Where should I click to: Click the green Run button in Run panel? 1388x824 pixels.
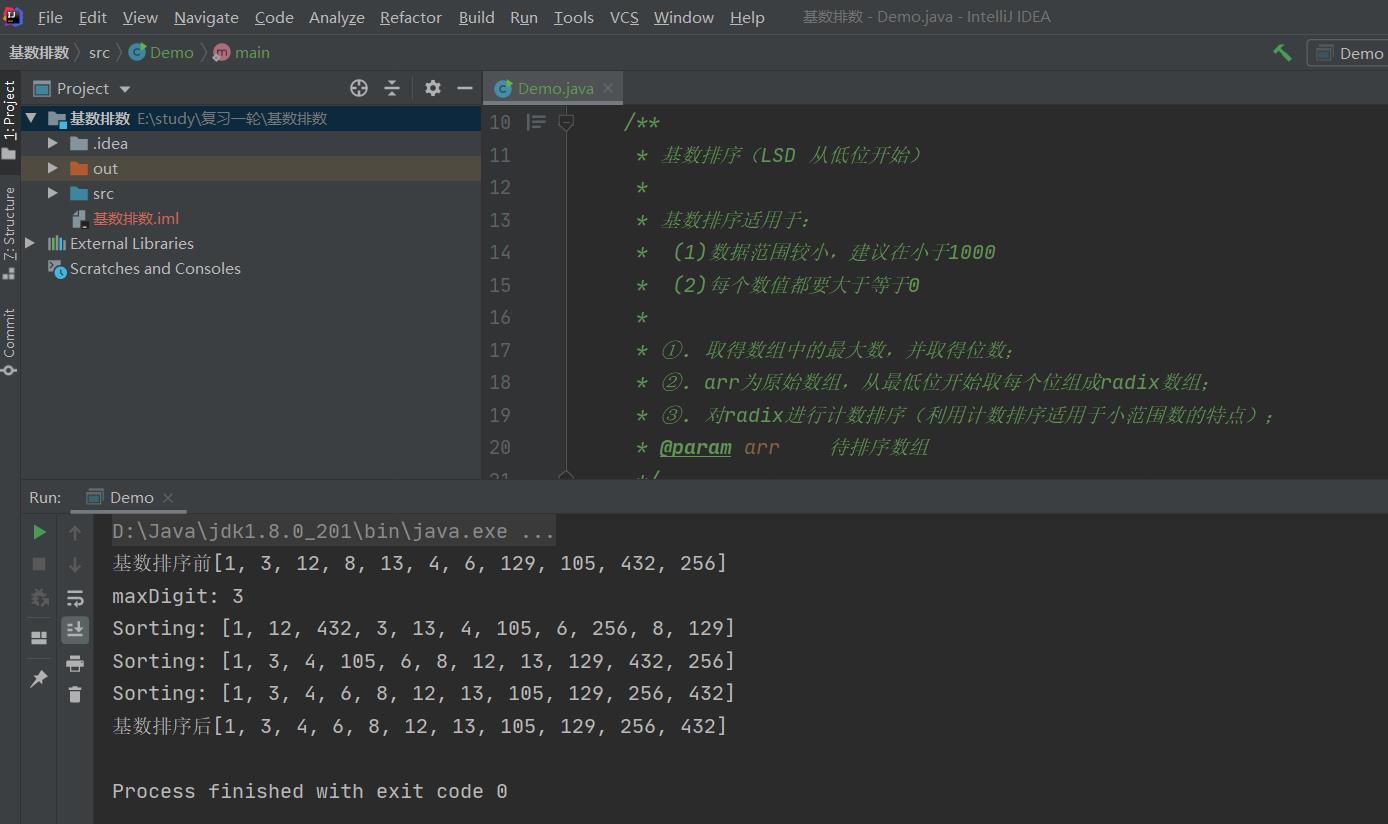click(x=39, y=532)
